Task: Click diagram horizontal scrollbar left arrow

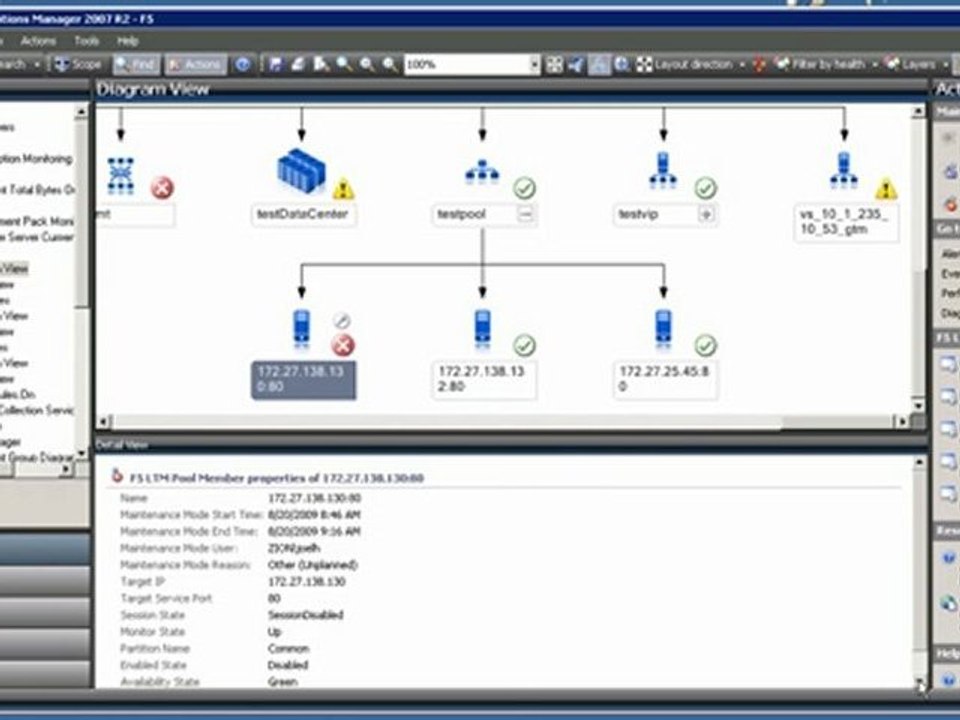Action: pyautogui.click(x=103, y=421)
